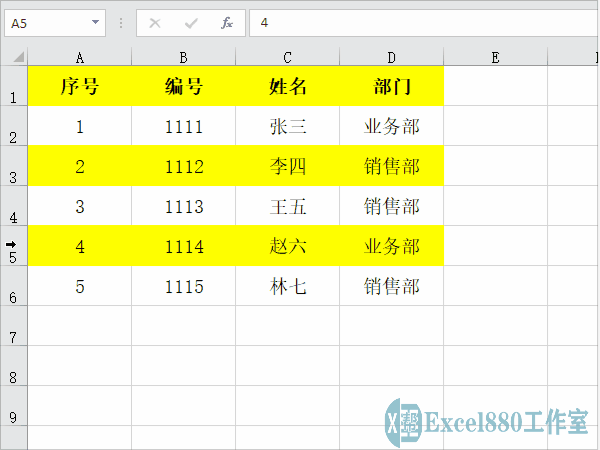Select cell containing 1111
600x450 pixels.
[x=184, y=126]
